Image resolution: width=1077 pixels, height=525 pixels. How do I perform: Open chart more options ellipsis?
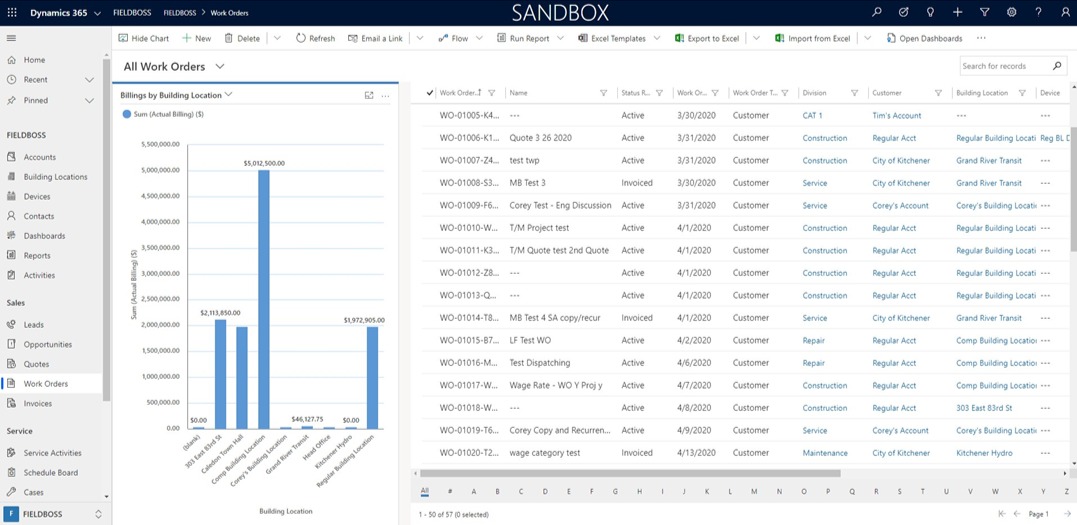coord(385,96)
